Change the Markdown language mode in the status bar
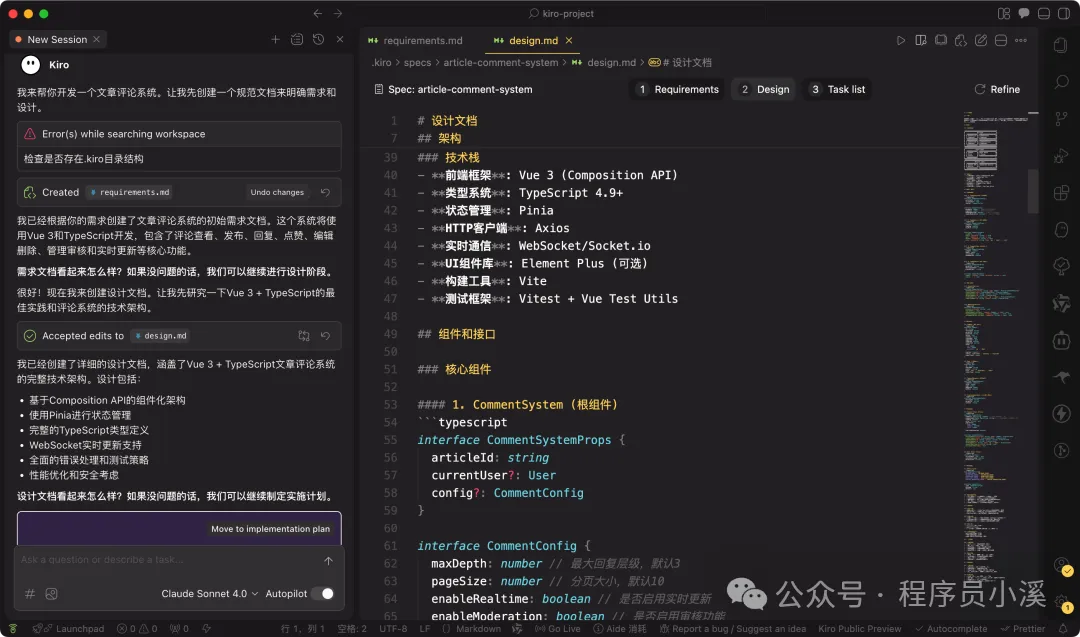The height and width of the screenshot is (637, 1080). 478,629
